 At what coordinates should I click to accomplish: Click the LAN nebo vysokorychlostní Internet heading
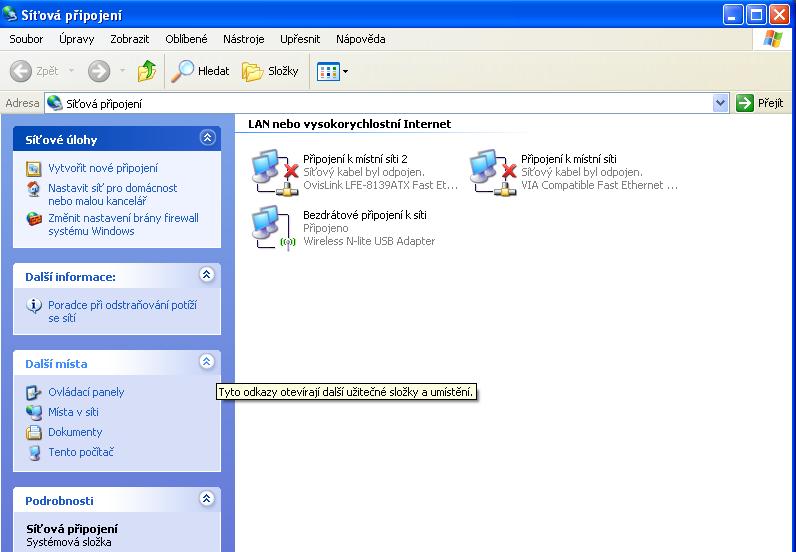(349, 124)
